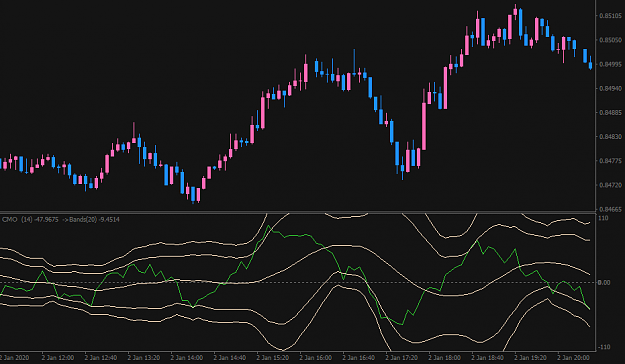Click the 0.85050 price axis label
Viewport: 625px width, 364px height.
pyautogui.click(x=610, y=40)
